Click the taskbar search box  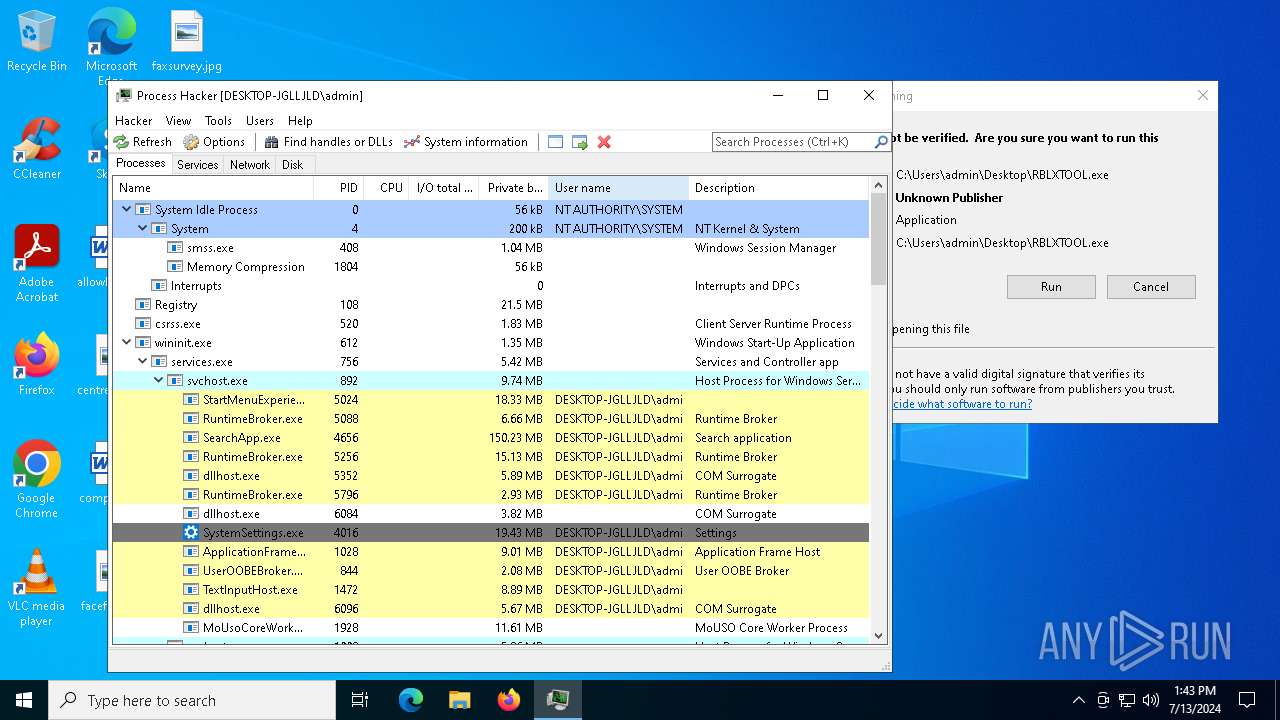(x=192, y=700)
